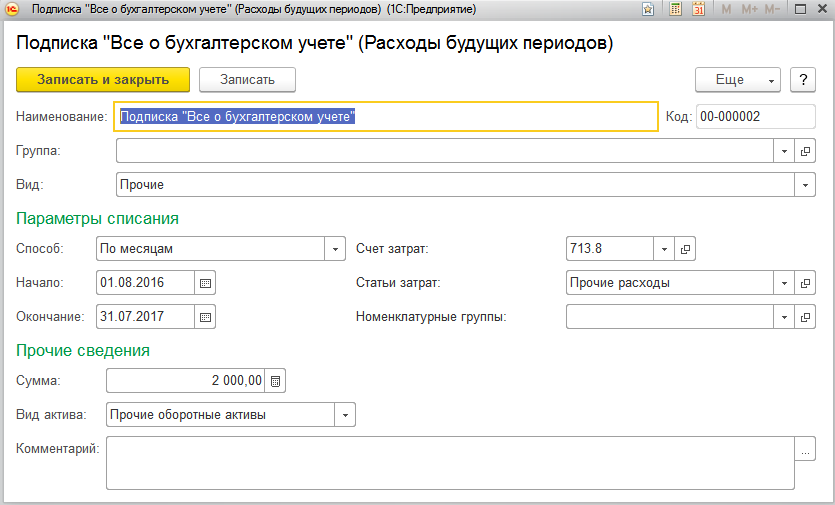Screen dimensions: 835x505
Task: Open calendar picker for Начало date
Action: click(x=206, y=283)
